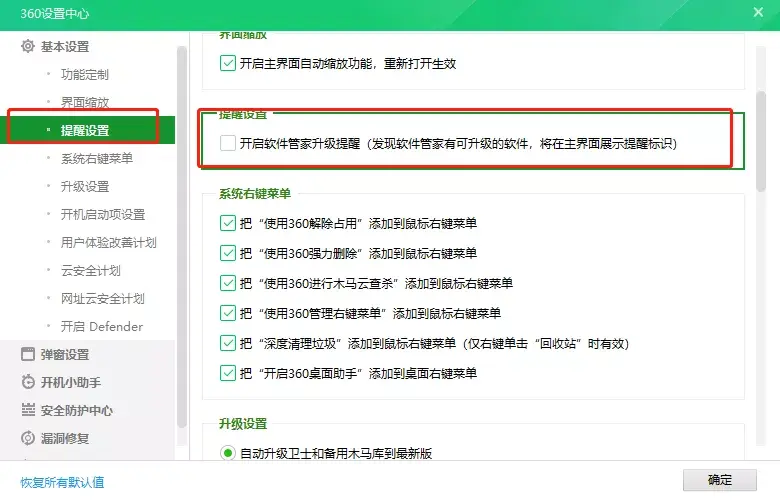This screenshot has width=780, height=500.
Task: Click the icon beside 漏洞修复
Action: (28, 438)
